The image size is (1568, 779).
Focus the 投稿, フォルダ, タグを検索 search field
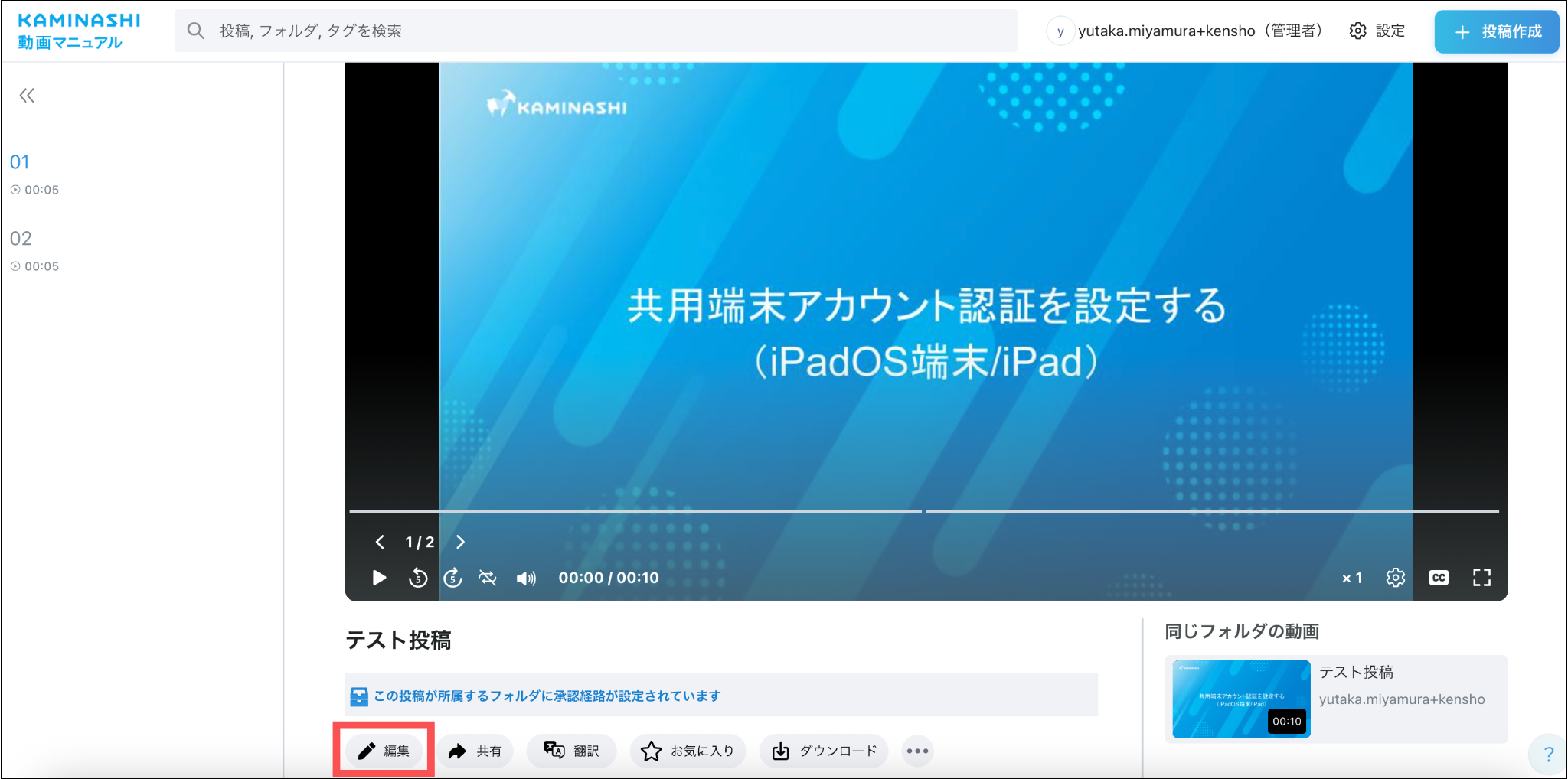click(x=596, y=31)
